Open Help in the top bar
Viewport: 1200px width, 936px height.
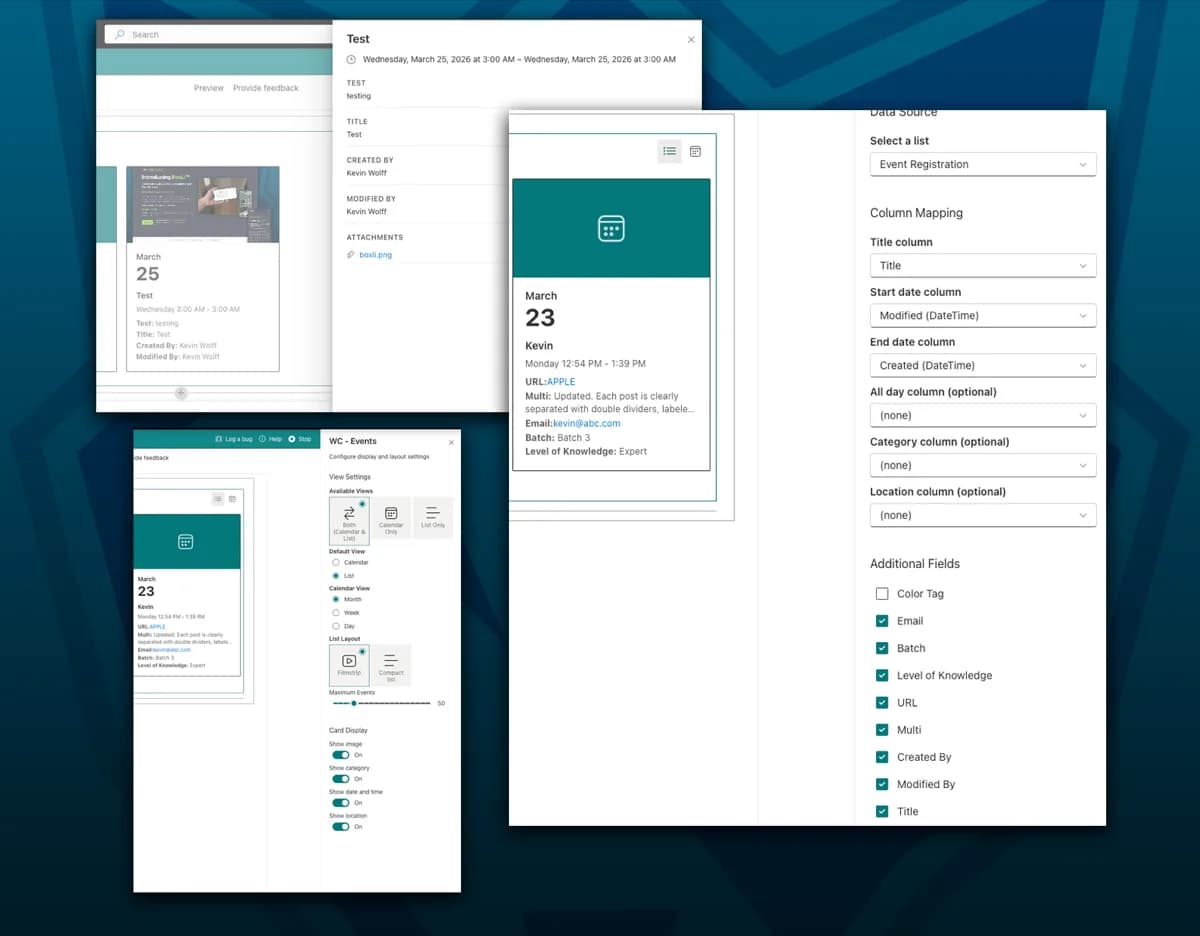pyautogui.click(x=271, y=439)
